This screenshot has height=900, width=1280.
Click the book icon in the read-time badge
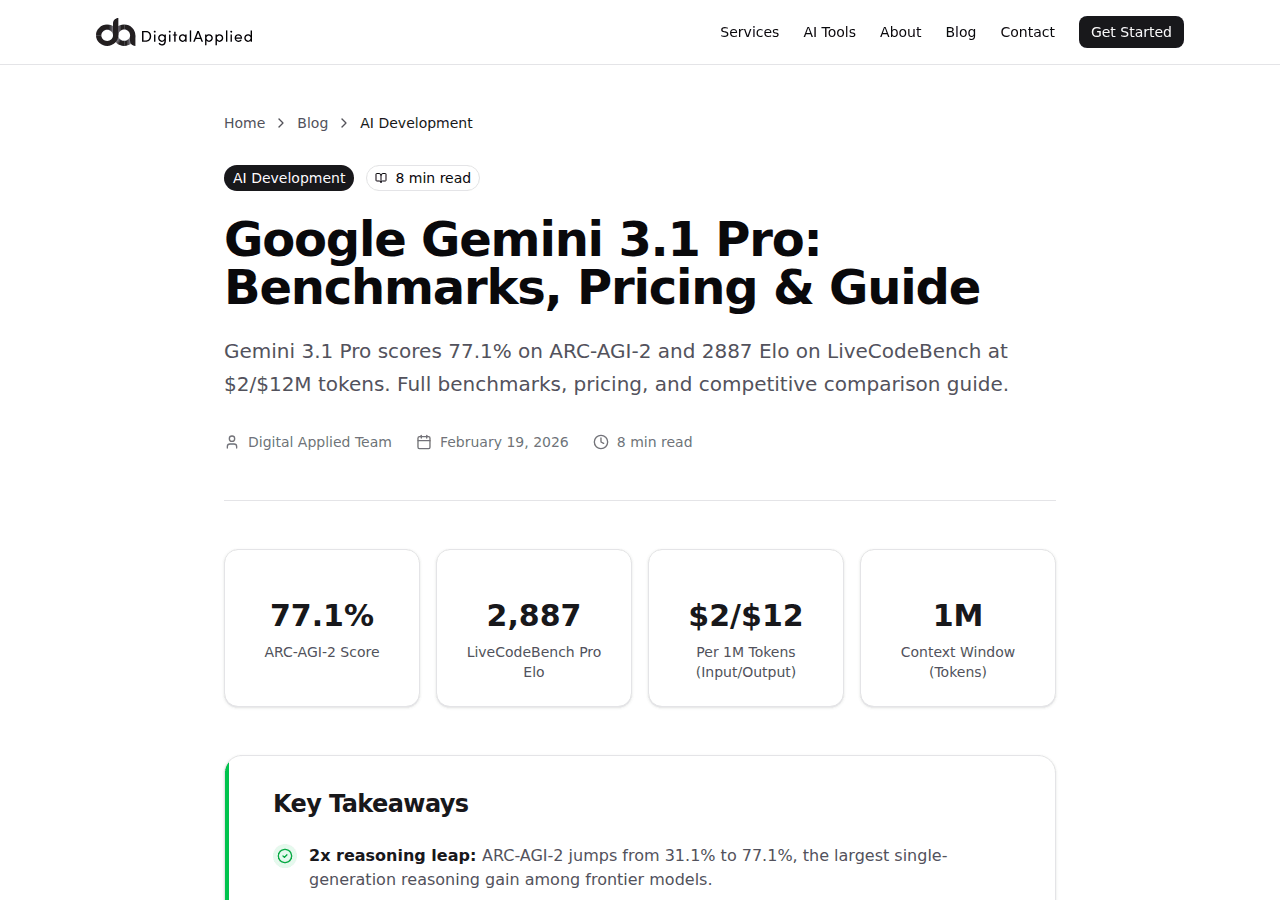(x=381, y=177)
